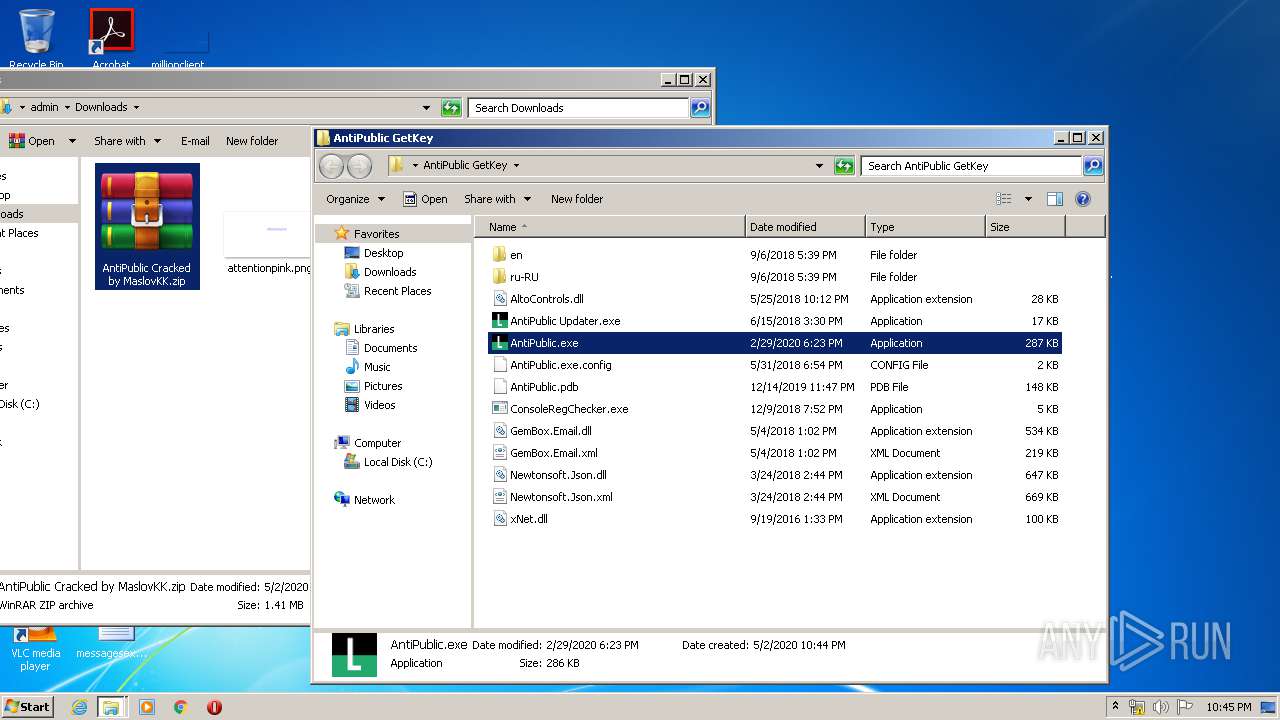Select ConsoleRegChecker.exe
1280x720 pixels.
tap(775, 409)
